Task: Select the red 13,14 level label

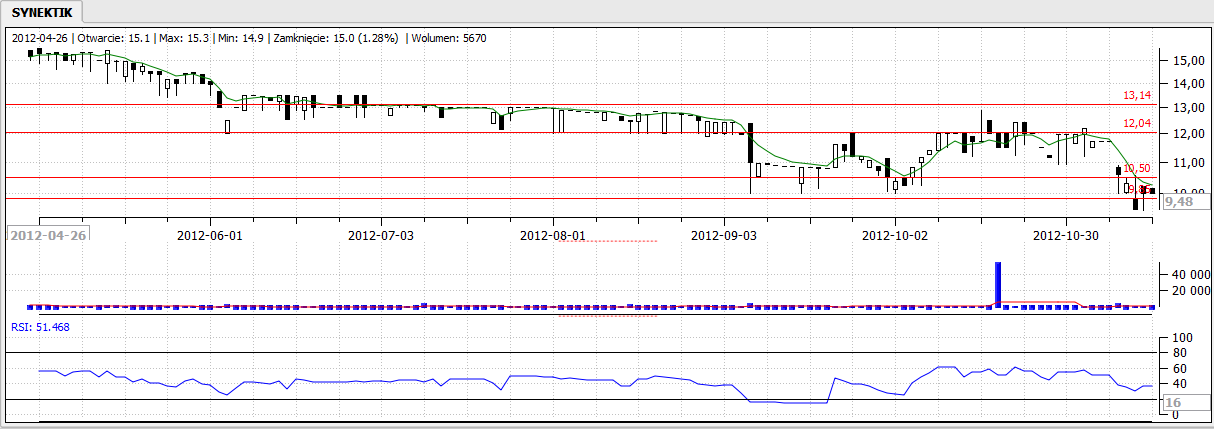Action: (1137, 96)
